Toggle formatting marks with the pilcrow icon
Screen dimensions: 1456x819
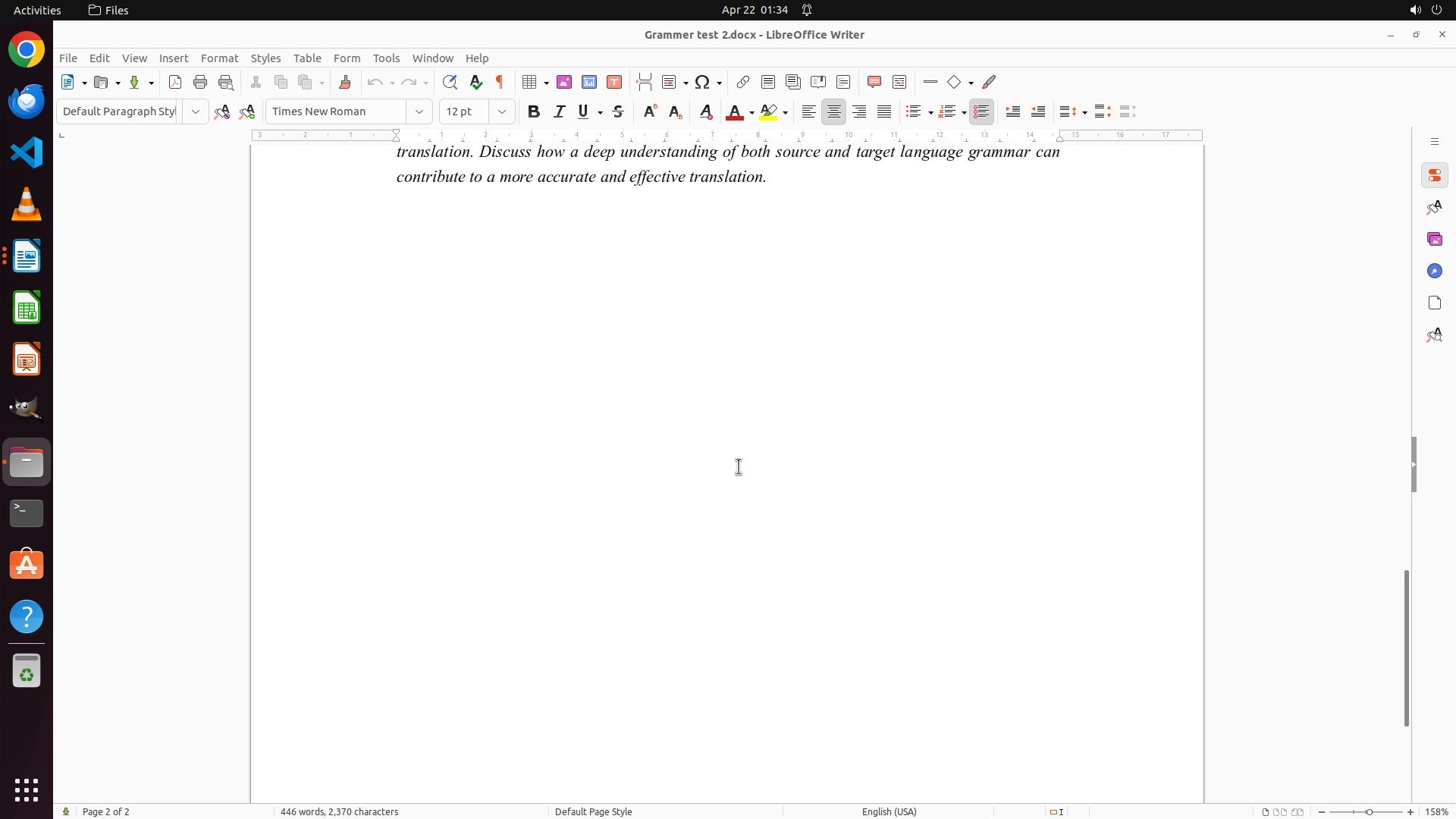(500, 82)
